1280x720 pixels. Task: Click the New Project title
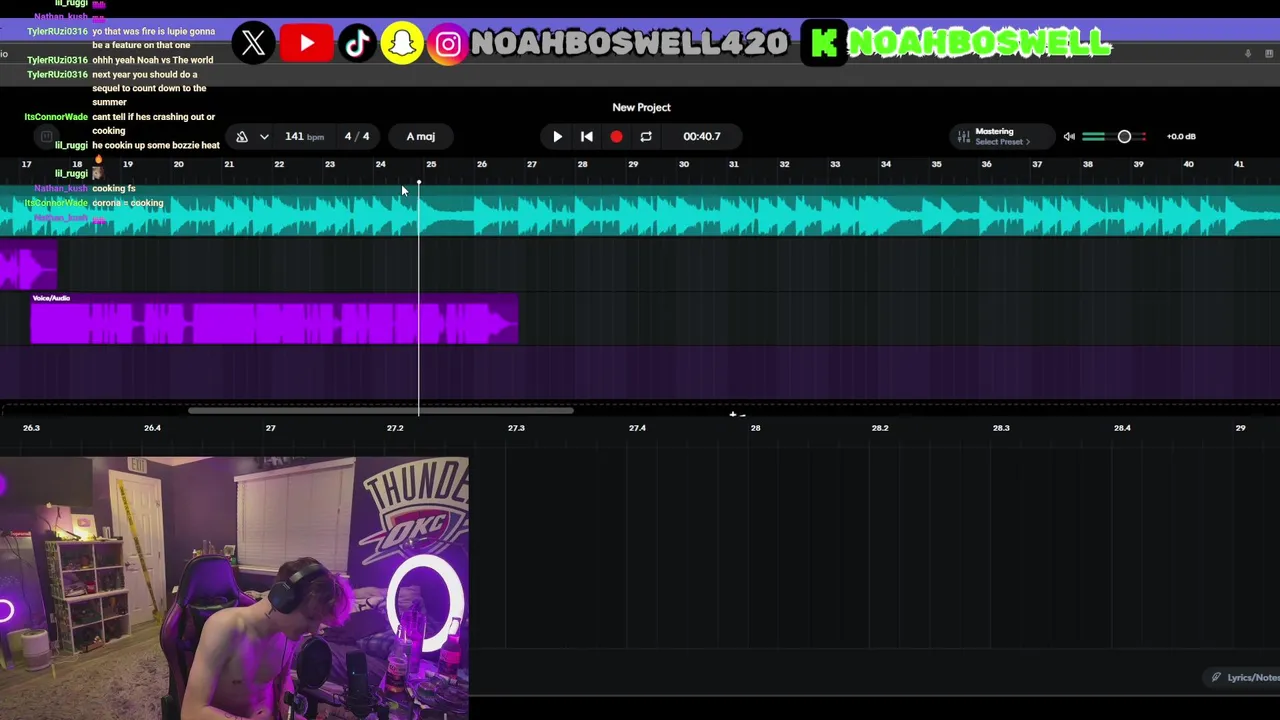(x=641, y=107)
